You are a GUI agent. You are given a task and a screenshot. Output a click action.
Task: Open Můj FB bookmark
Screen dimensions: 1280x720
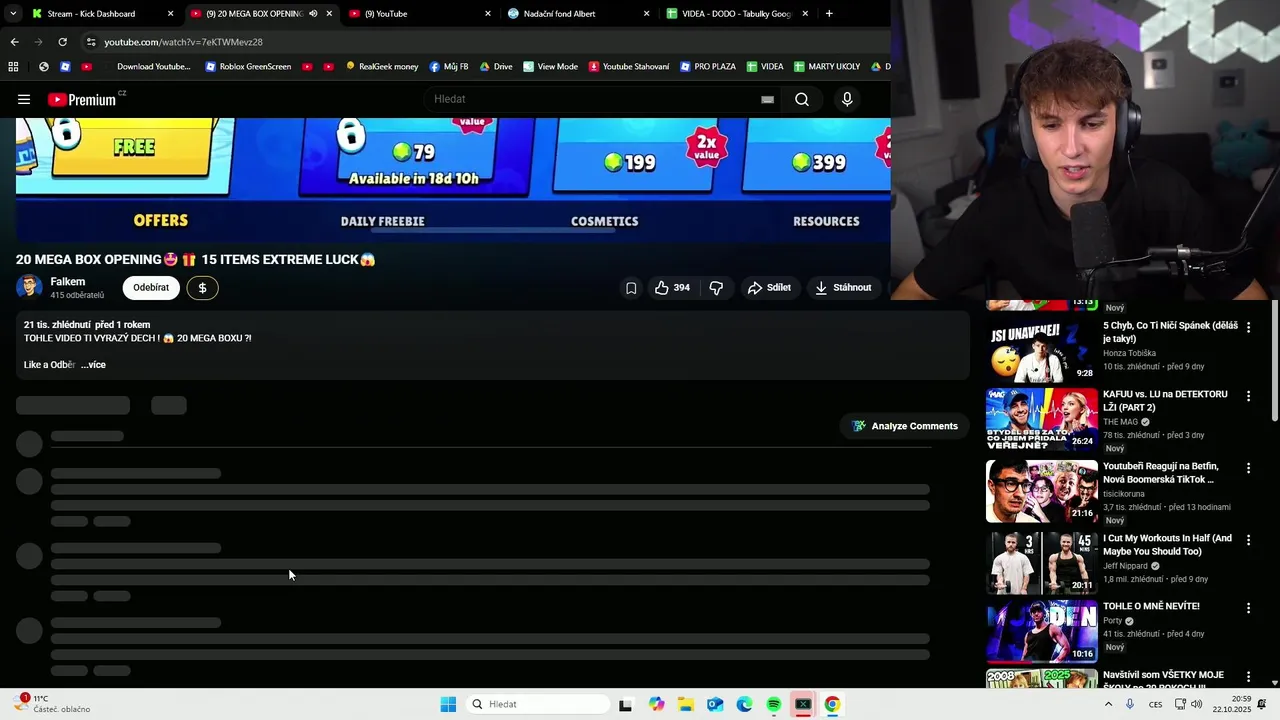point(449,67)
